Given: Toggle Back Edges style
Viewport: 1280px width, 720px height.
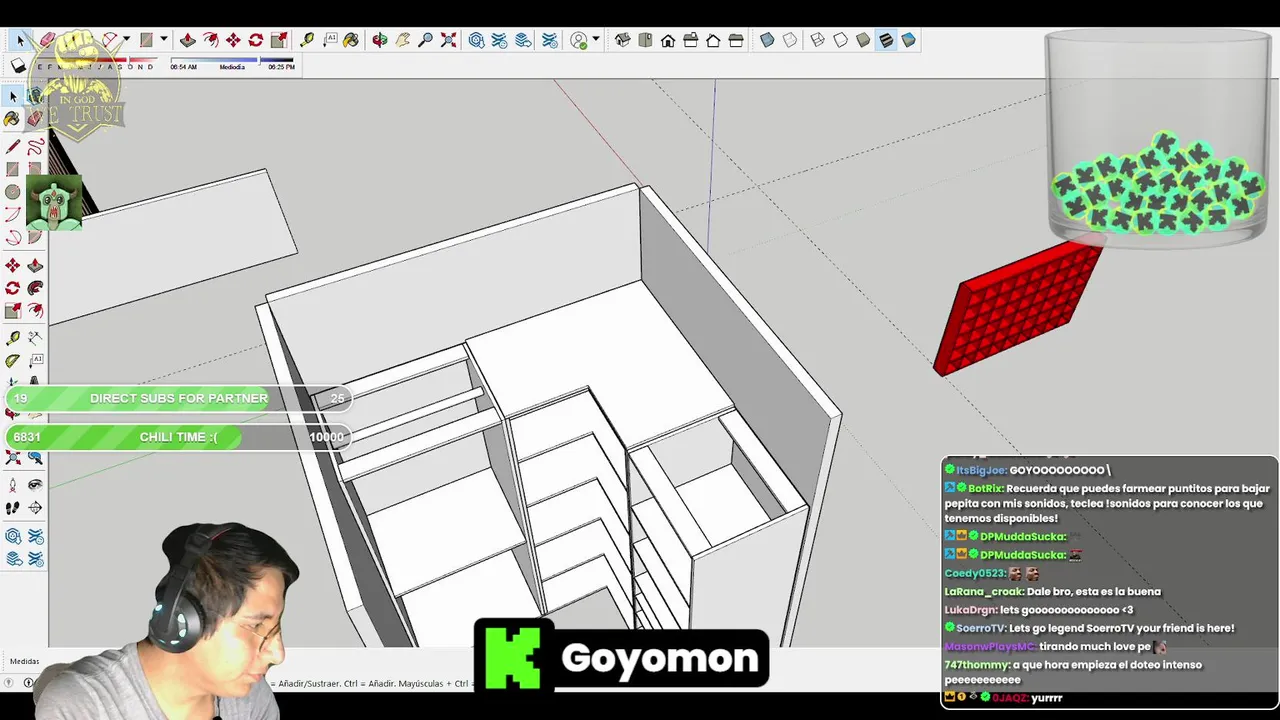Looking at the screenshot, I should 790,40.
